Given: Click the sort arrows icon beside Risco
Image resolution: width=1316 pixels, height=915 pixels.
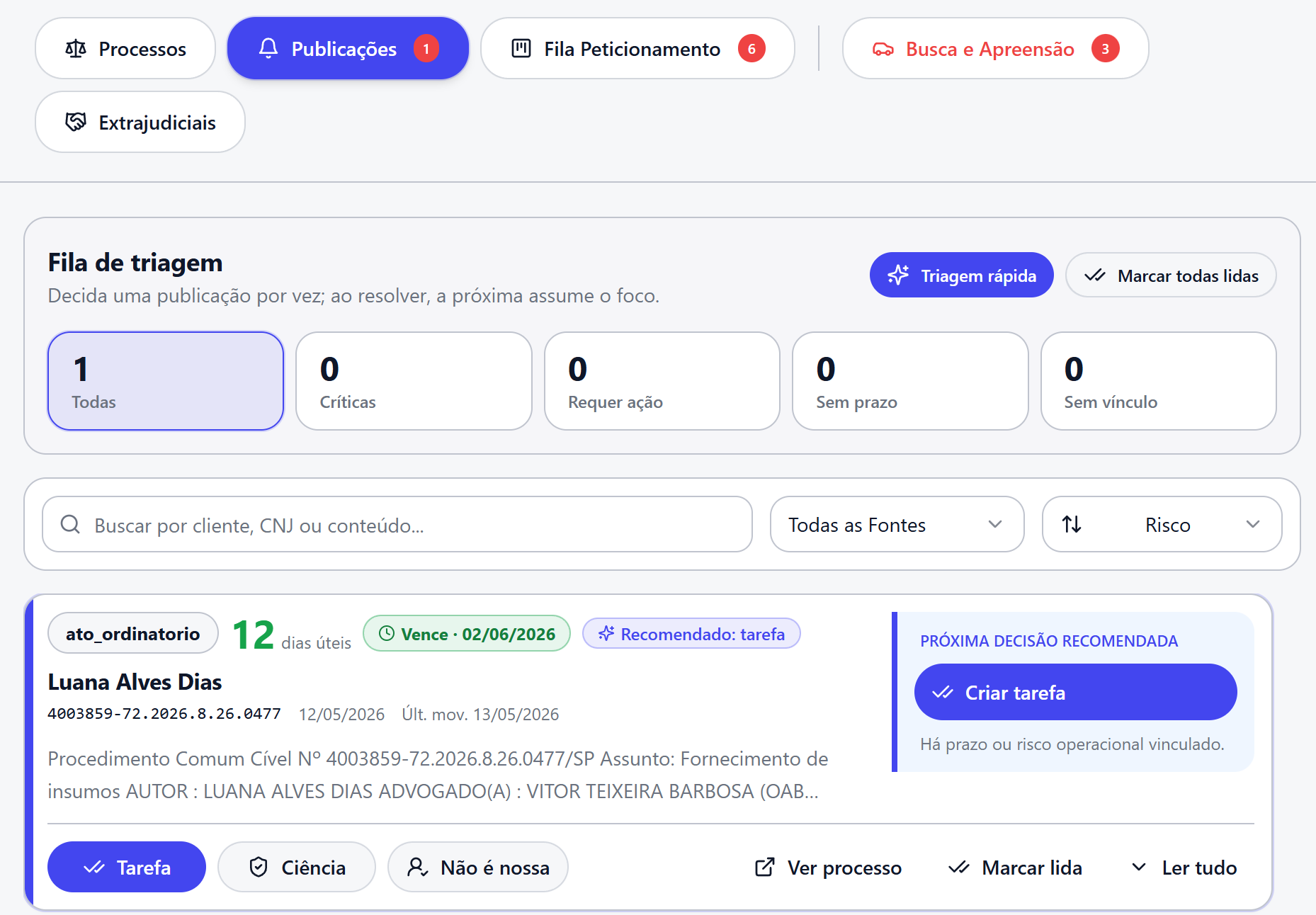Looking at the screenshot, I should pos(1072,524).
